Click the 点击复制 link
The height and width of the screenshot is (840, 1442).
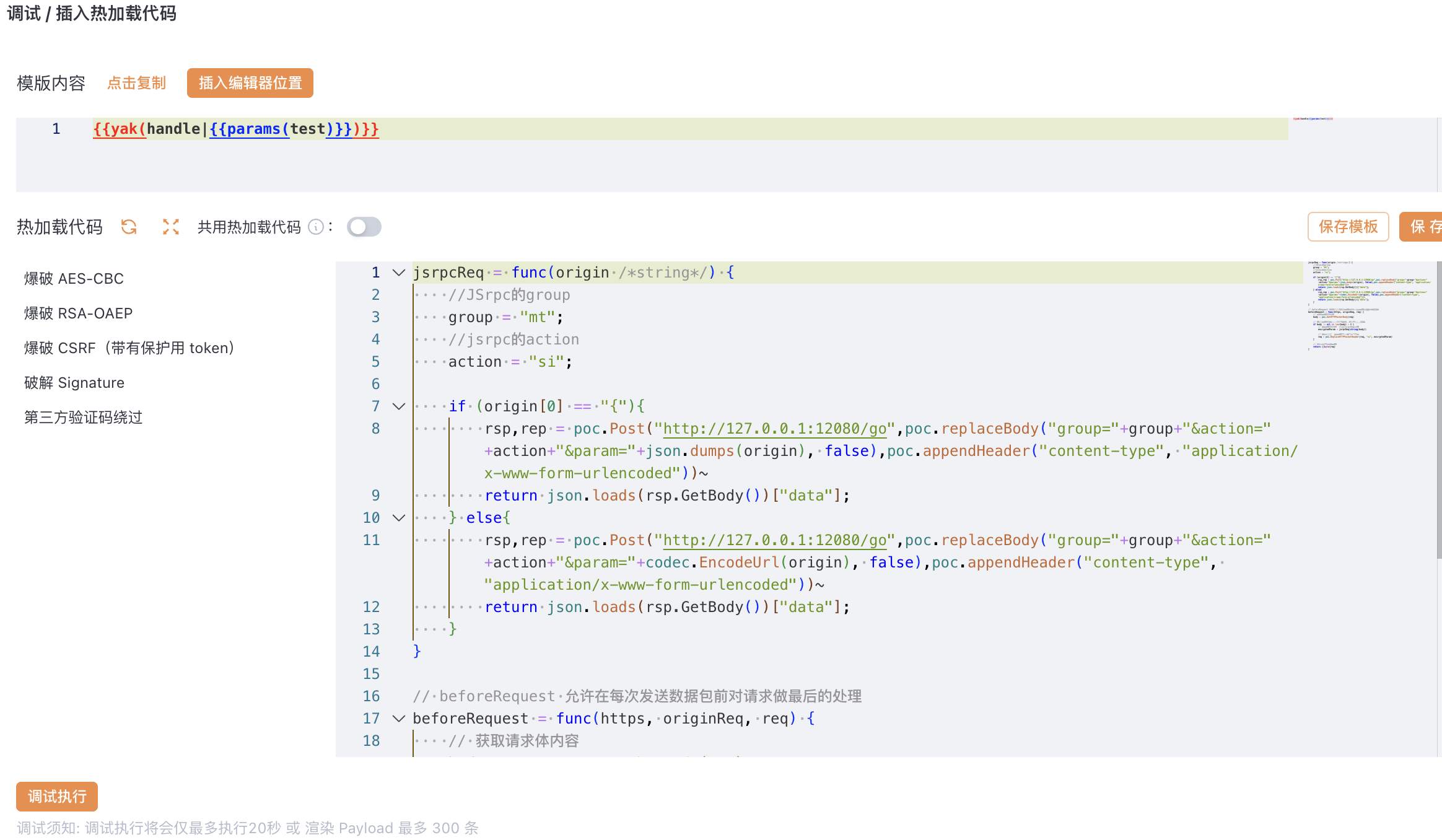click(136, 83)
